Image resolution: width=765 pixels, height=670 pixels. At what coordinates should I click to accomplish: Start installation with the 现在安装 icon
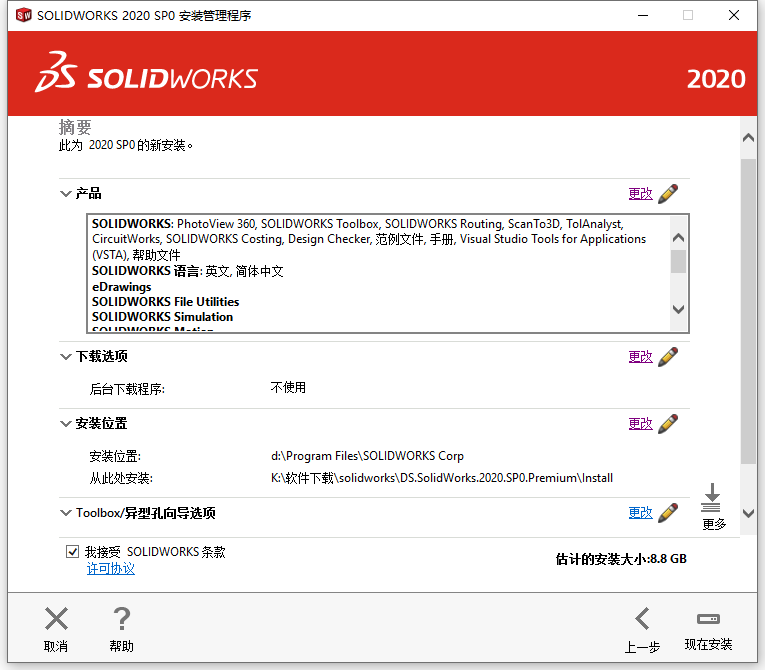[x=708, y=619]
